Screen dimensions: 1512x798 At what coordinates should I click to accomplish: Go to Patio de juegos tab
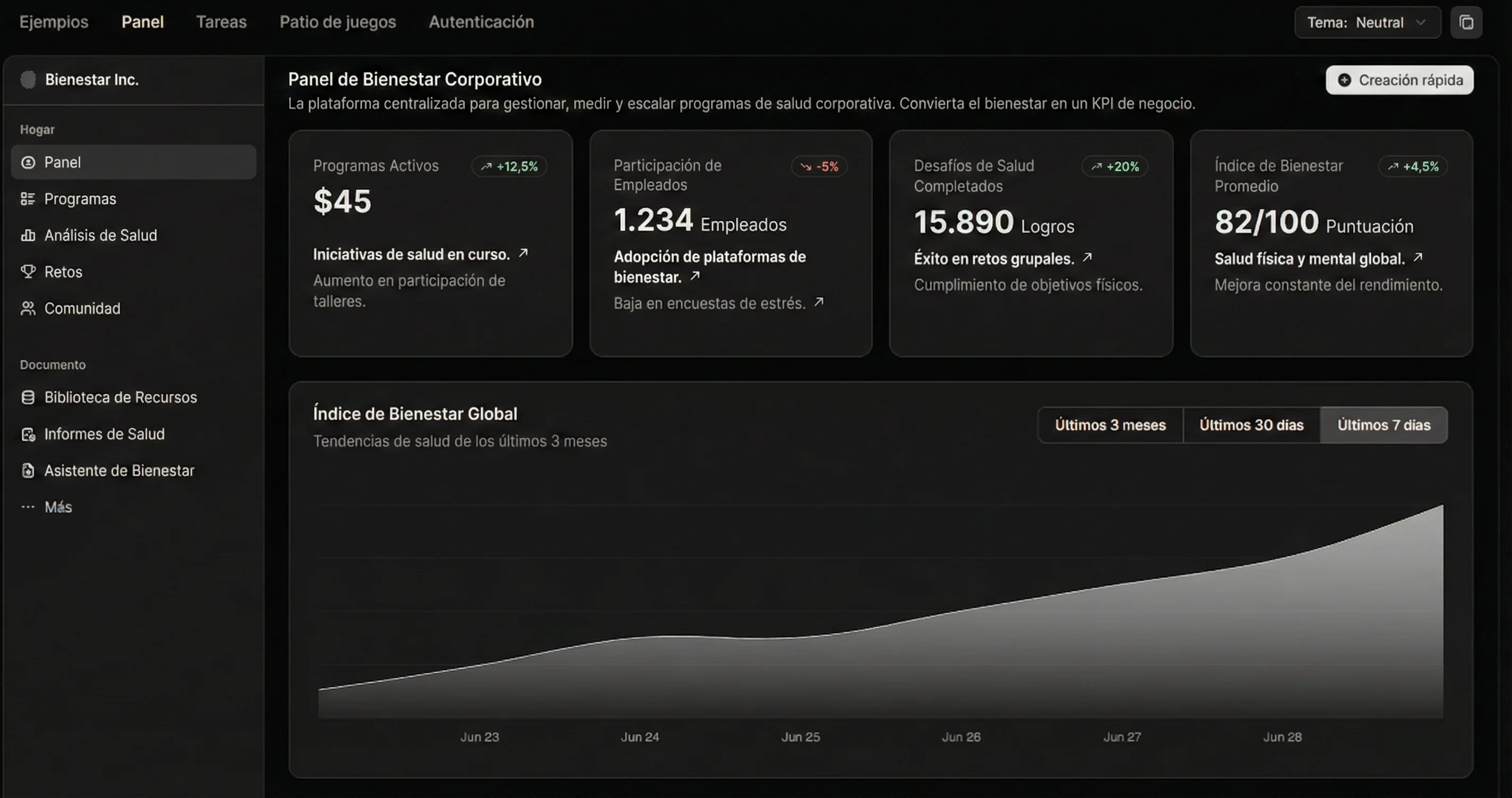(338, 22)
